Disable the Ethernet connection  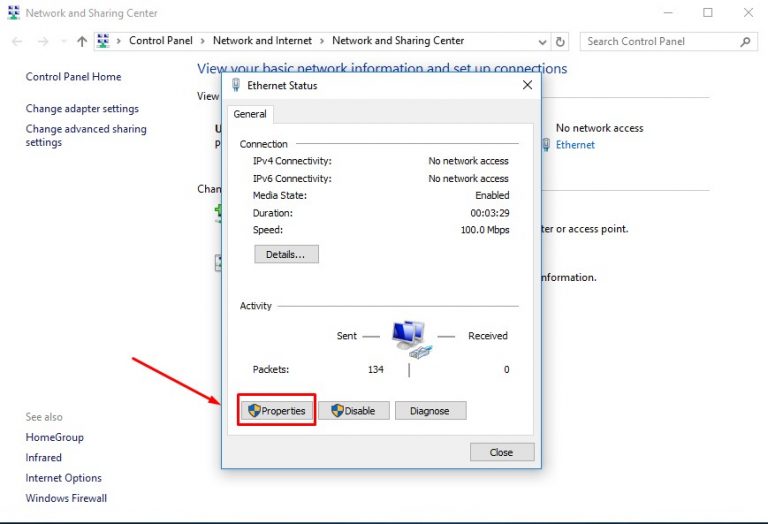click(x=354, y=410)
